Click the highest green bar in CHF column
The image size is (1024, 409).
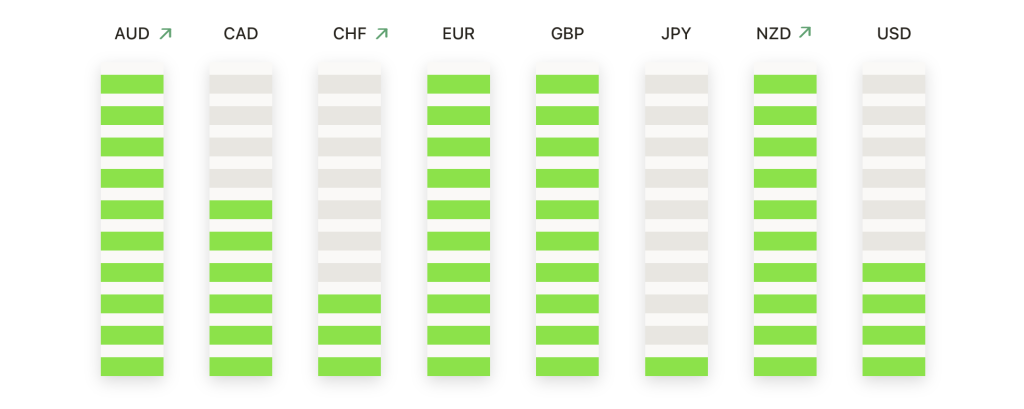tap(349, 304)
